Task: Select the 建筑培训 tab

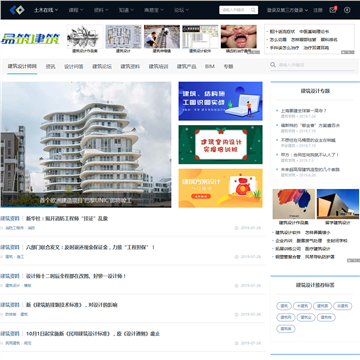Action: point(158,66)
